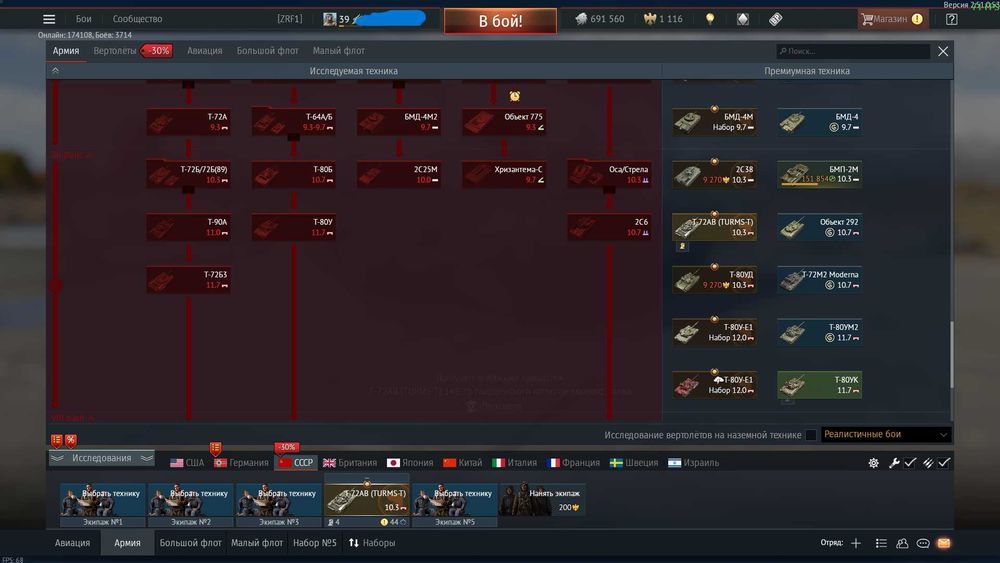This screenshot has width=1000, height=563.
Task: Switch to the Малый флот top tab
Action: click(x=339, y=51)
